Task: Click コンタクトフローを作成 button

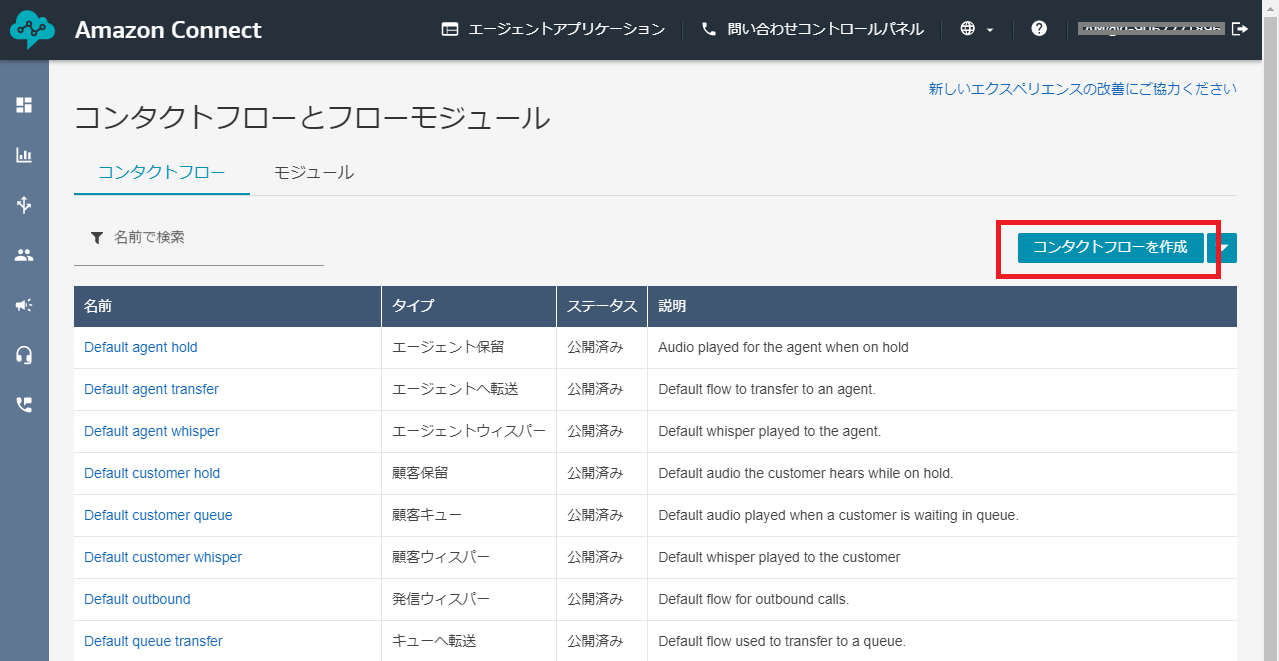Action: [1110, 247]
